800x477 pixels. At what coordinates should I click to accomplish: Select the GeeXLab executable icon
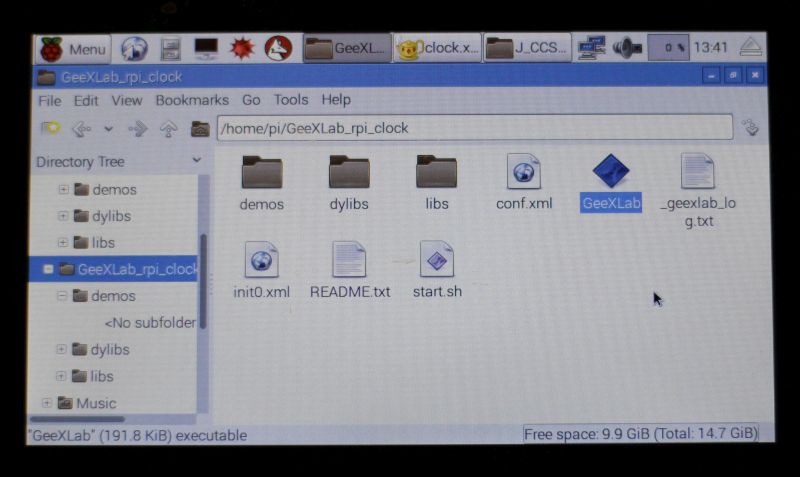tap(611, 171)
